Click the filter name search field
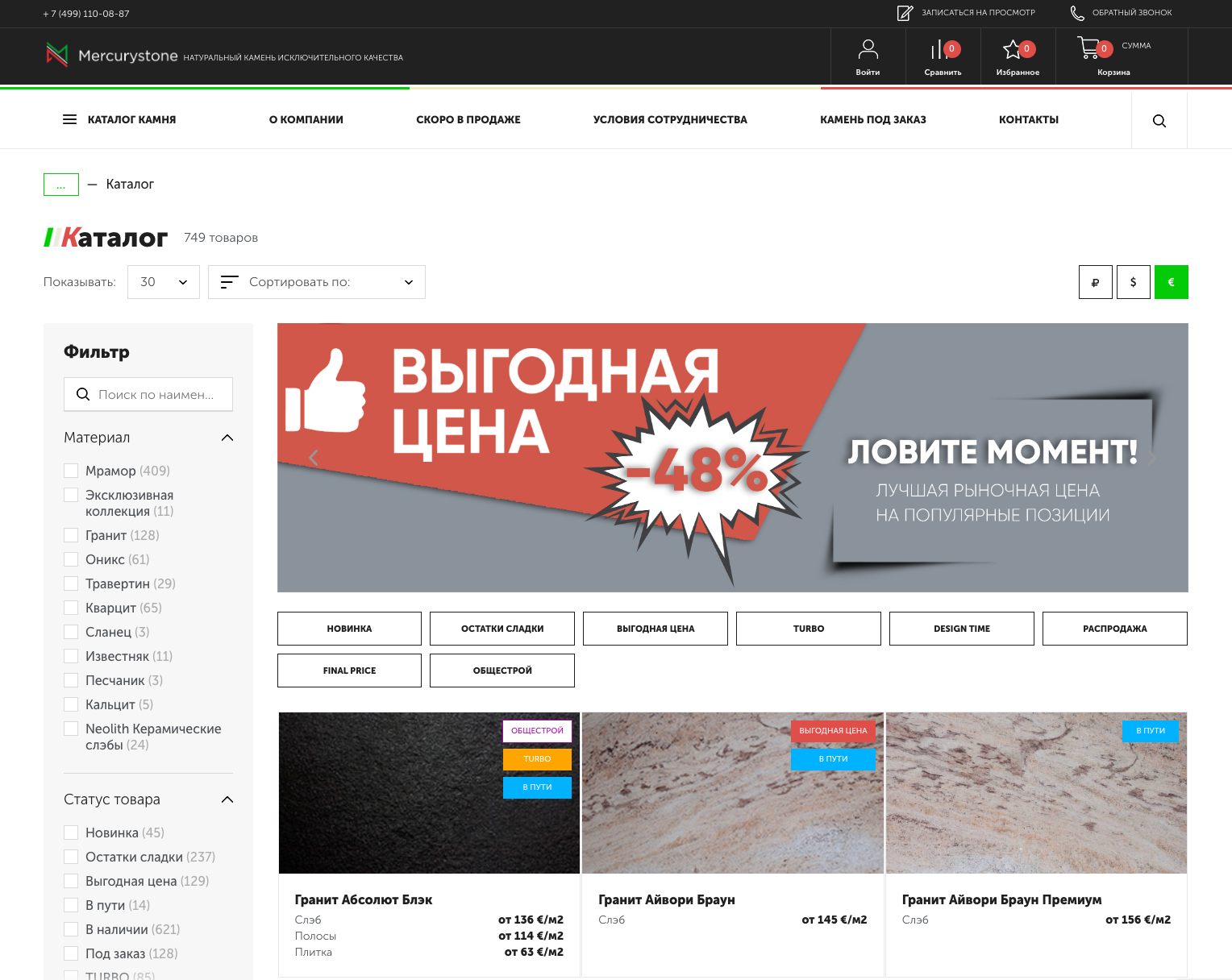 pos(156,395)
